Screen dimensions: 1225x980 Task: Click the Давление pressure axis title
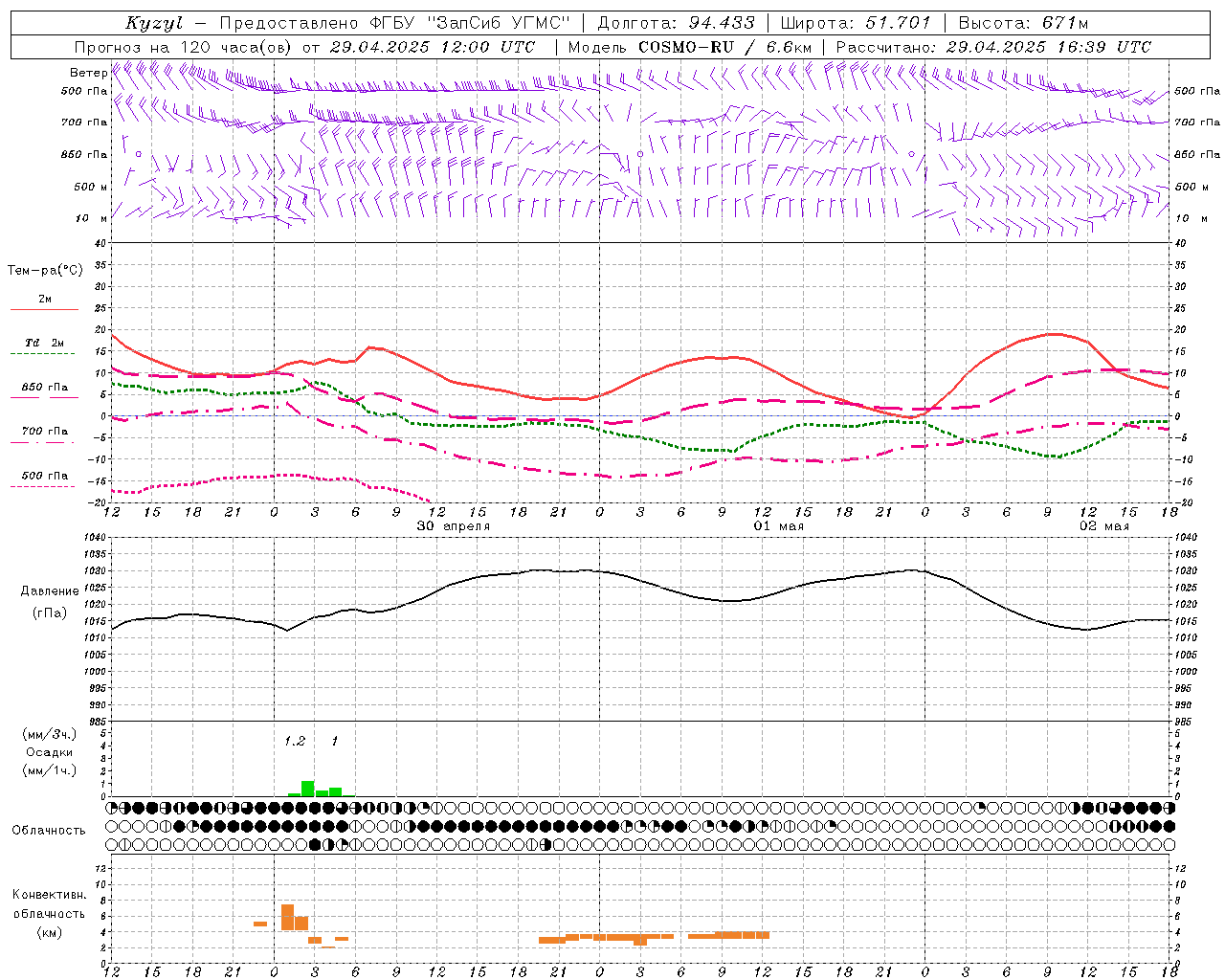pyautogui.click(x=50, y=591)
